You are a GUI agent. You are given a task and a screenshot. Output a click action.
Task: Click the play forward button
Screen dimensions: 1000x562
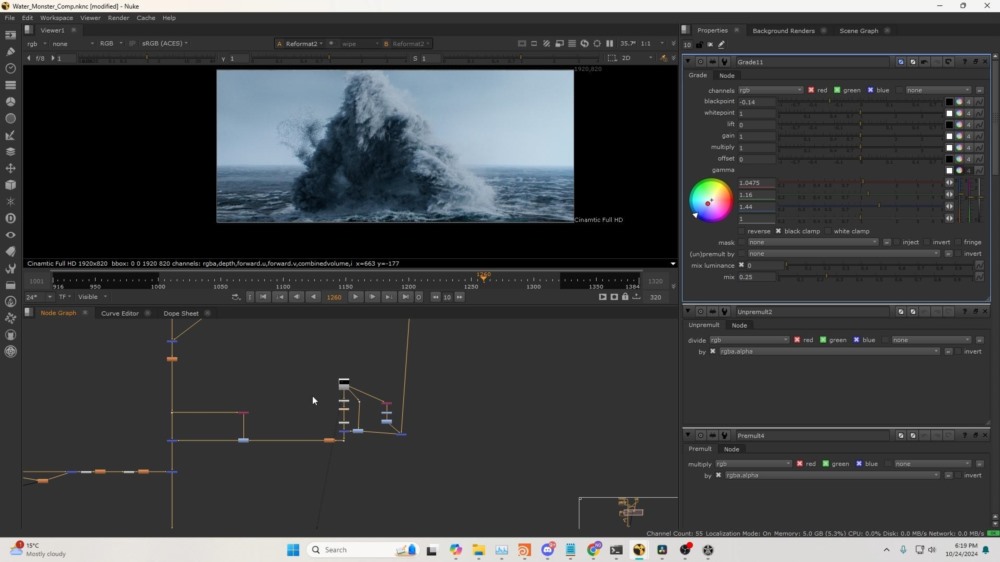pos(355,297)
